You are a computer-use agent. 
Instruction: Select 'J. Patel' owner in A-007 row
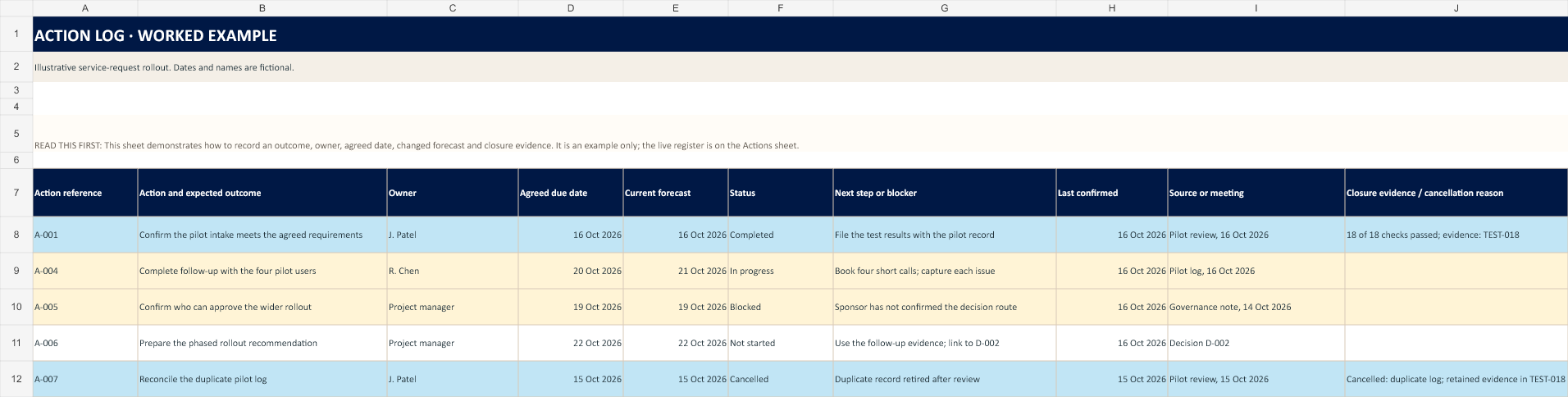coord(453,379)
